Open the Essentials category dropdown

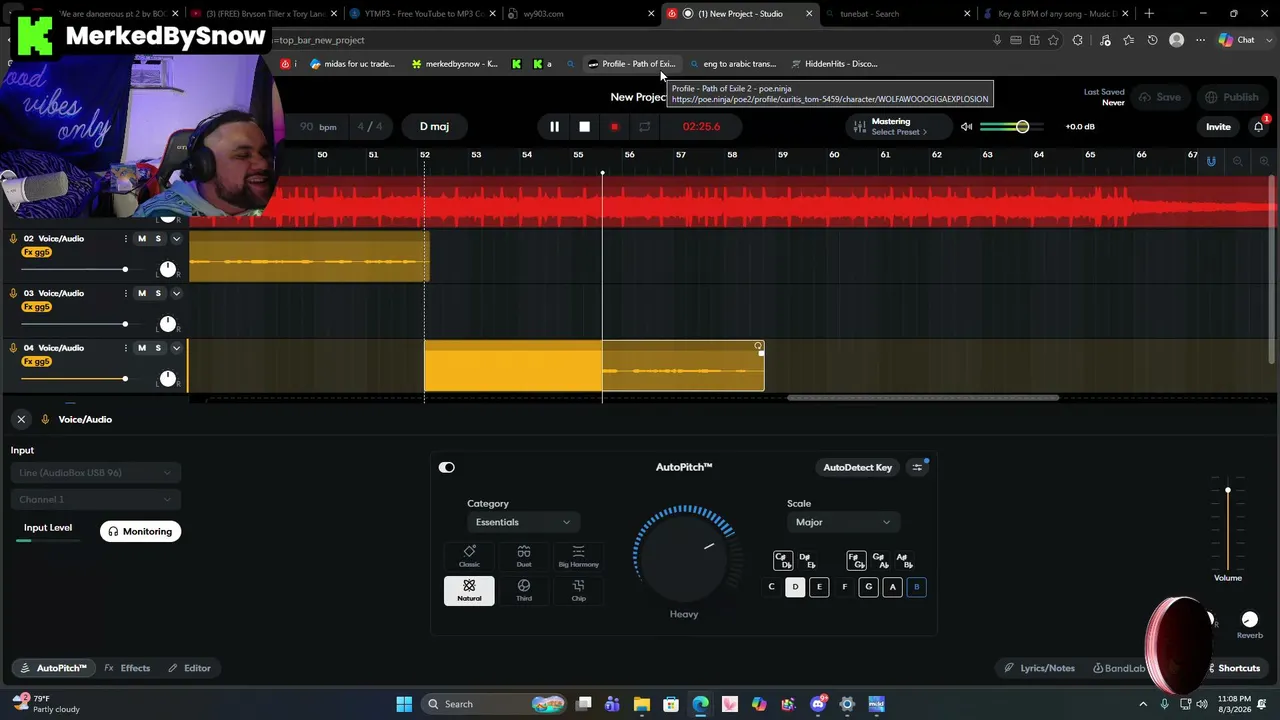pos(522,523)
